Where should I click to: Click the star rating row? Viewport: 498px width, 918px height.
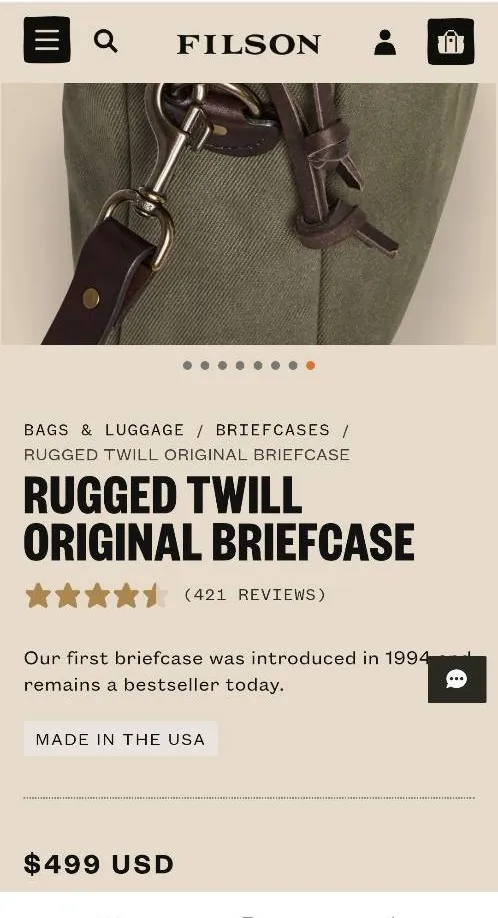coord(97,595)
